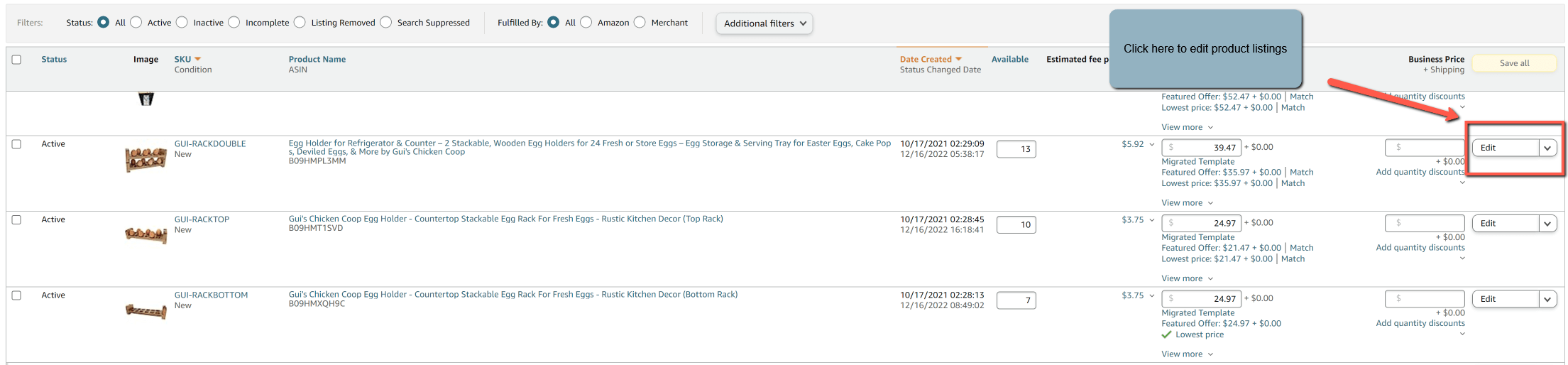Click the GUI-RACKDOUBLE egg holder product thumbnail
The width and height of the screenshot is (1568, 365).
tap(146, 159)
